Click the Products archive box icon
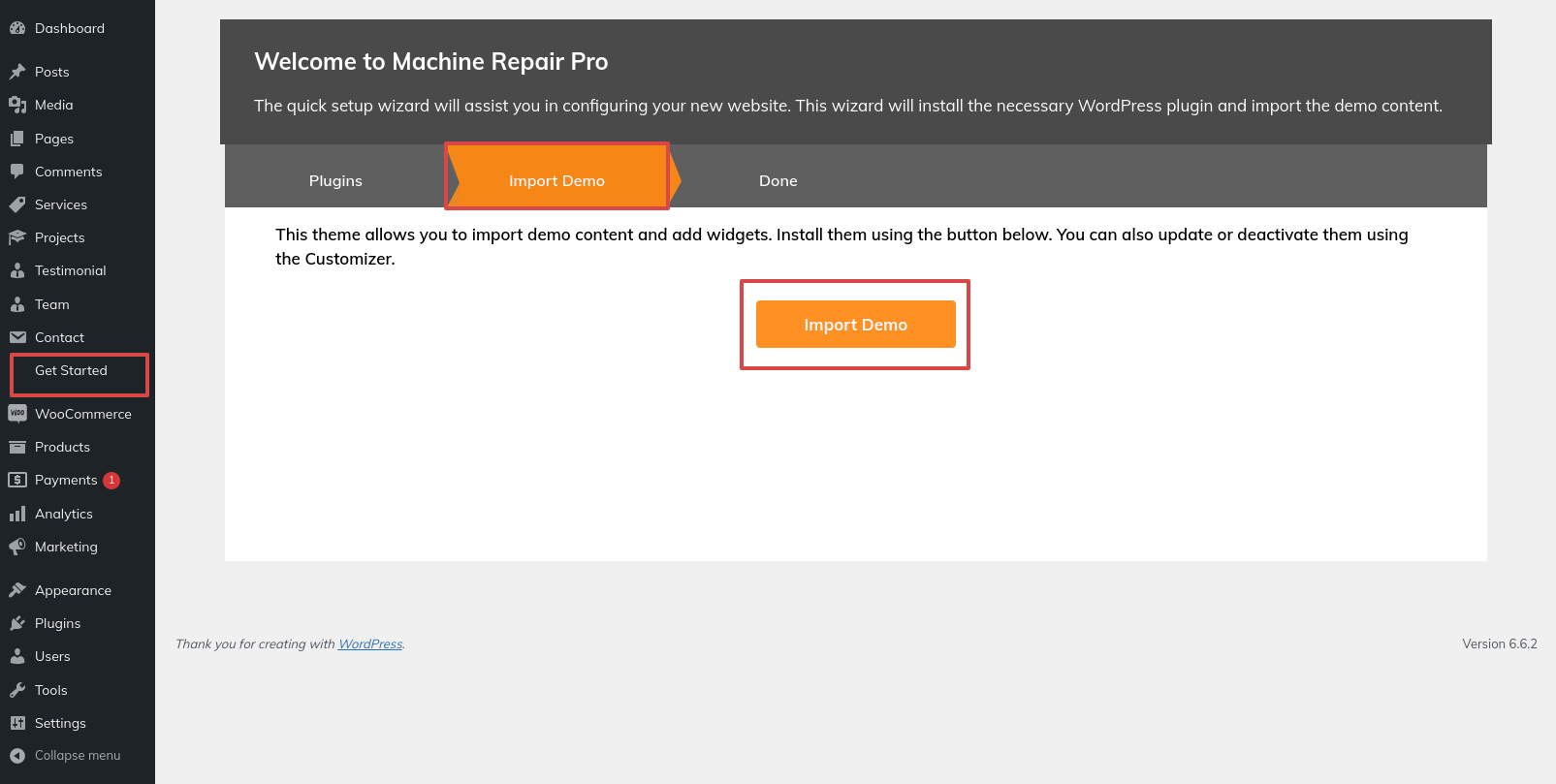 pos(17,447)
